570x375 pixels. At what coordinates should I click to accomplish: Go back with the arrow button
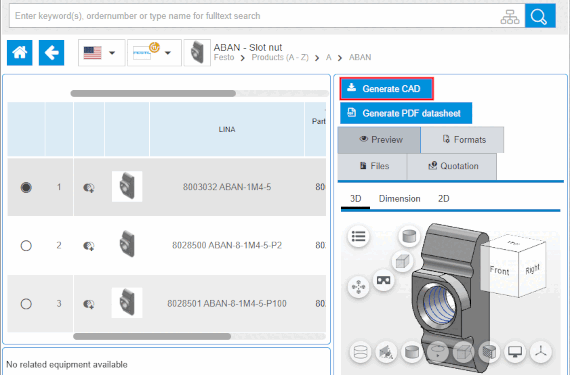tap(51, 53)
